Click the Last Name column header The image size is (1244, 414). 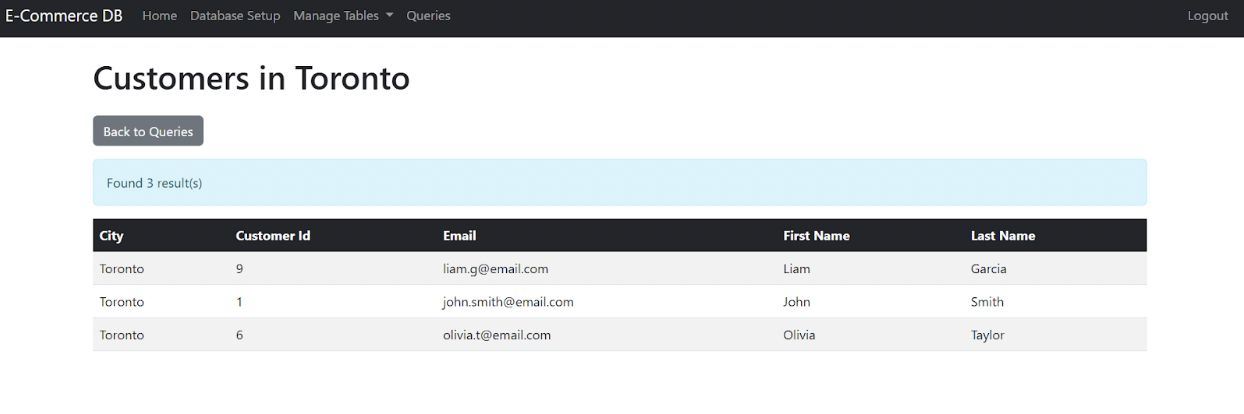click(x=1003, y=236)
